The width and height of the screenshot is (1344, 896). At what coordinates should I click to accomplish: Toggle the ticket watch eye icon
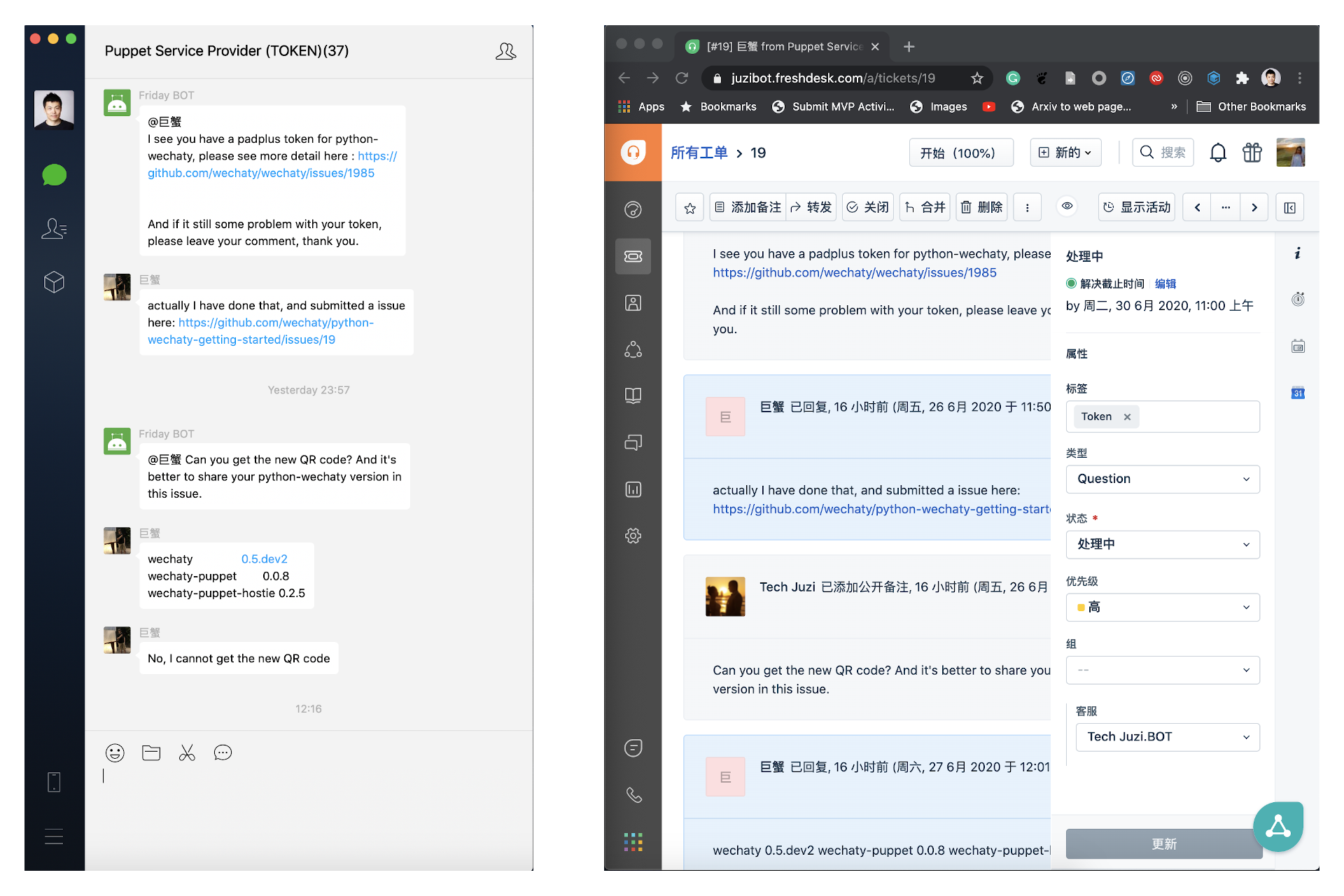(1067, 206)
